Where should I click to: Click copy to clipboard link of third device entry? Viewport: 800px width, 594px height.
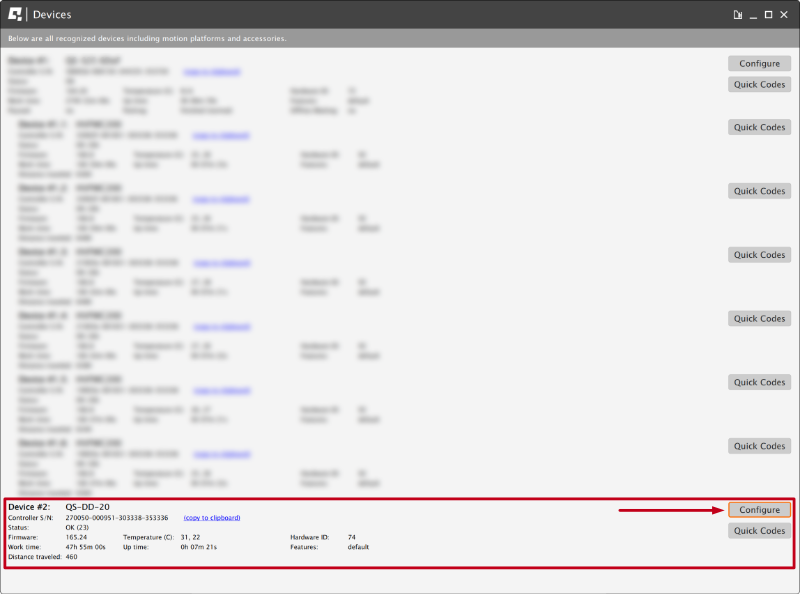220,199
